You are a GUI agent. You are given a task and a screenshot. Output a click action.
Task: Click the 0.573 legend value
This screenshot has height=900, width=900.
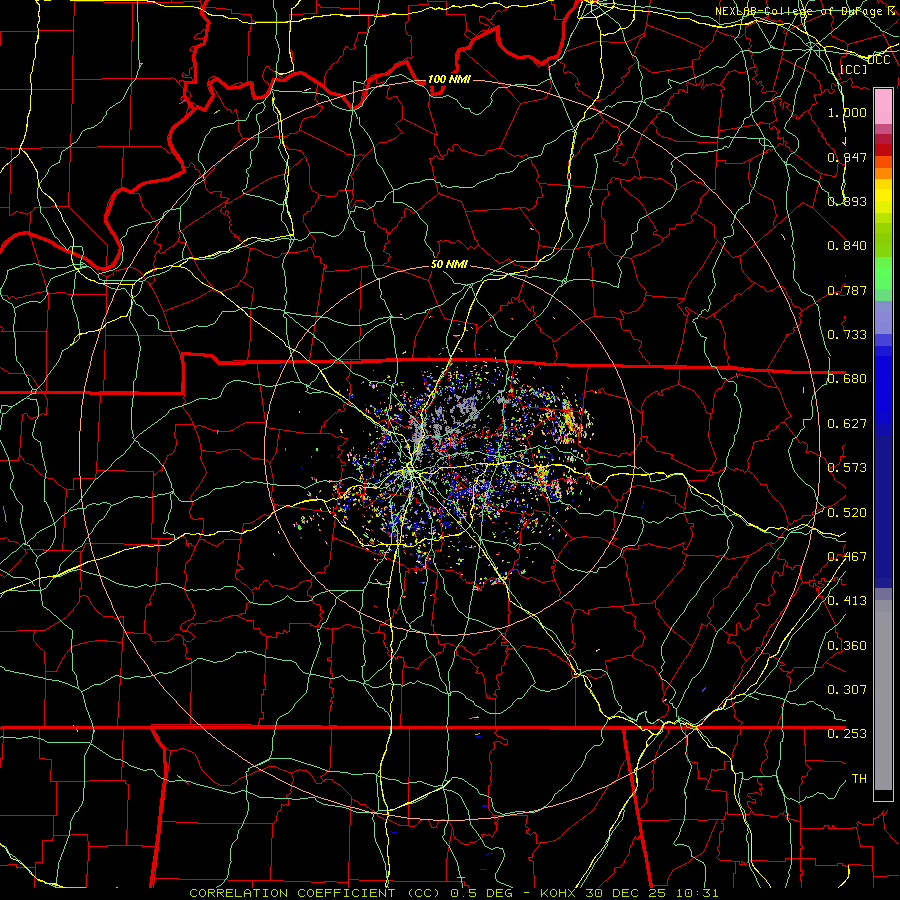pyautogui.click(x=847, y=468)
